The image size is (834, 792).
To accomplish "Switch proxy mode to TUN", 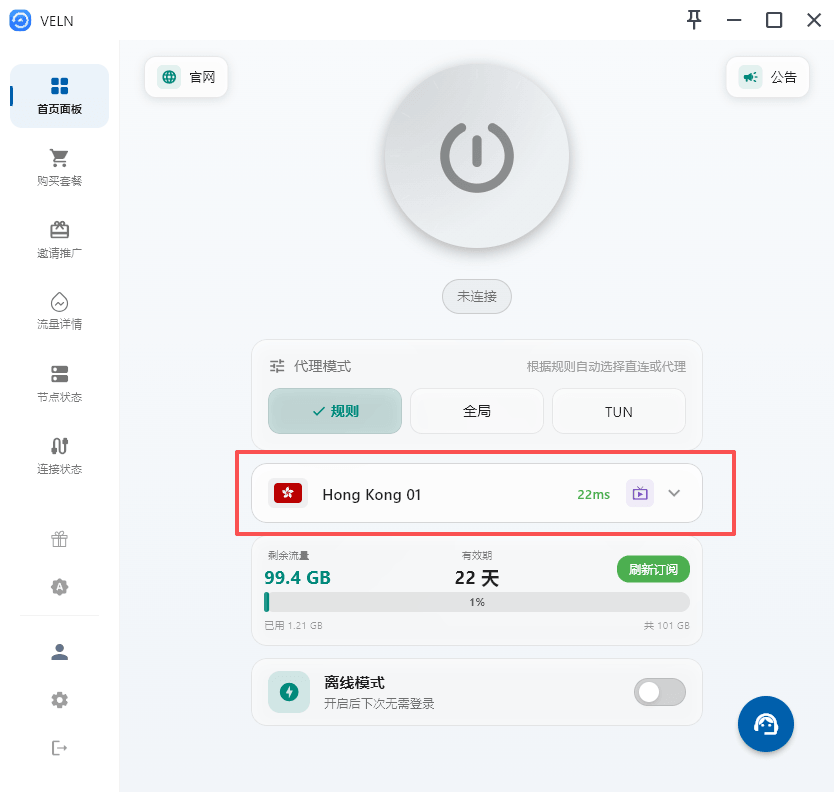I will 618,411.
